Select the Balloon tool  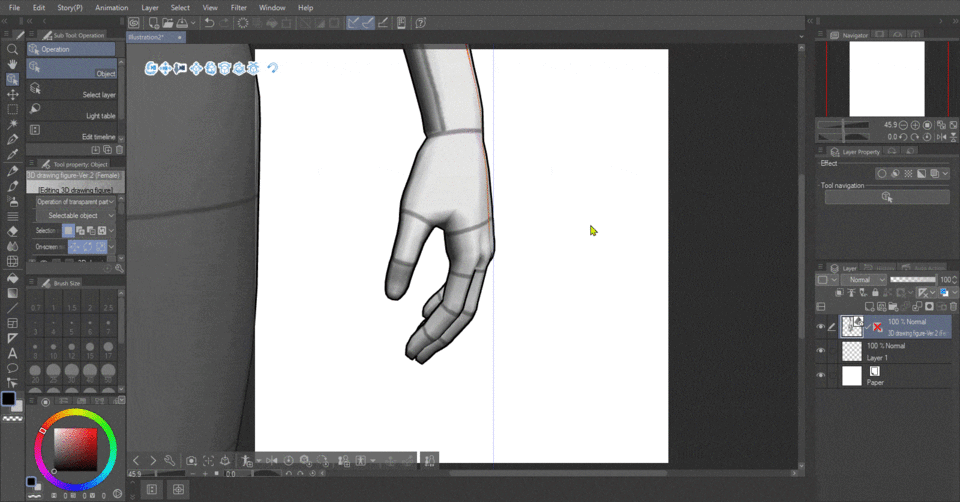pyautogui.click(x=12, y=368)
